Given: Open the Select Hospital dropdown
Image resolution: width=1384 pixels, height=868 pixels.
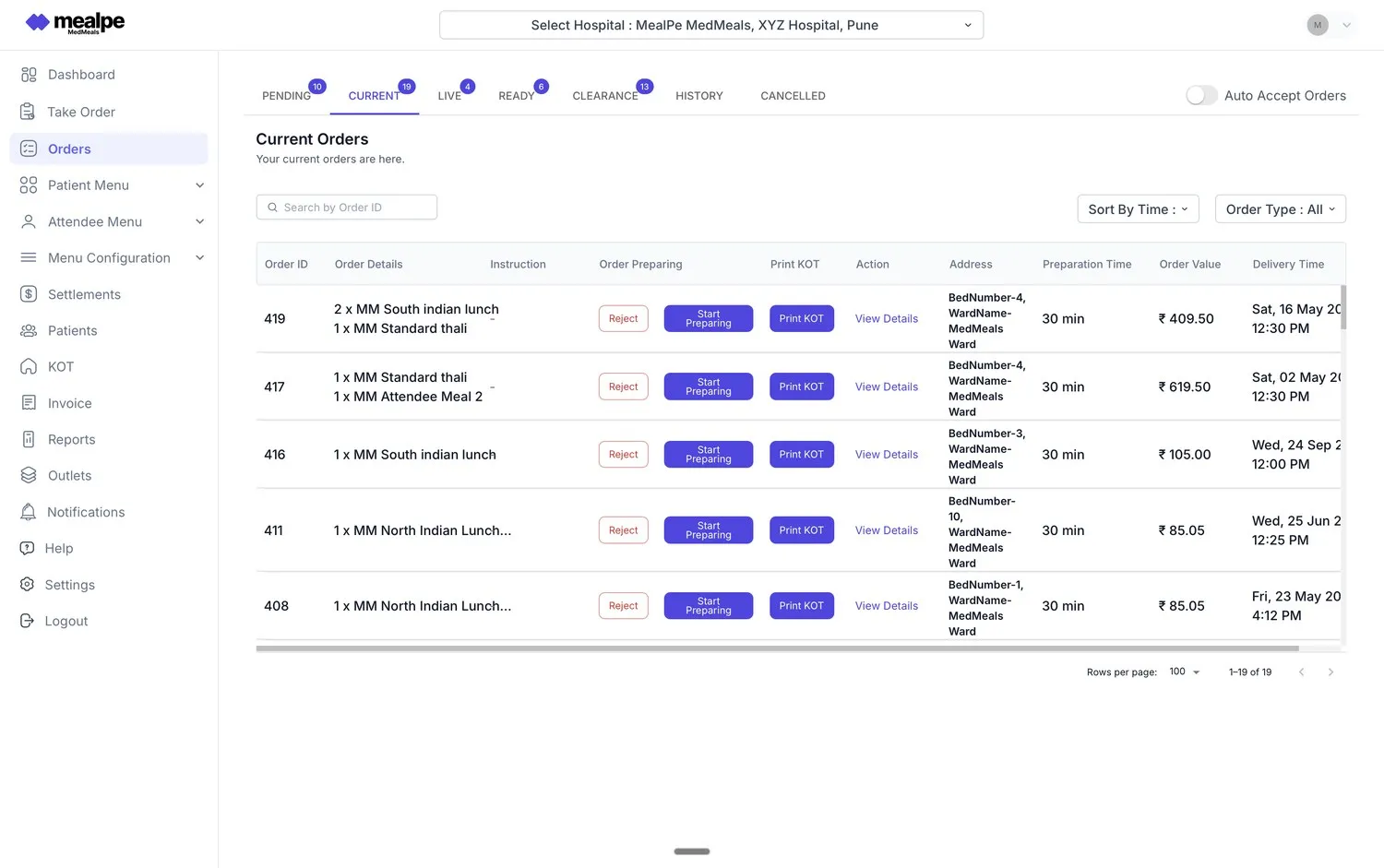Looking at the screenshot, I should 711,25.
